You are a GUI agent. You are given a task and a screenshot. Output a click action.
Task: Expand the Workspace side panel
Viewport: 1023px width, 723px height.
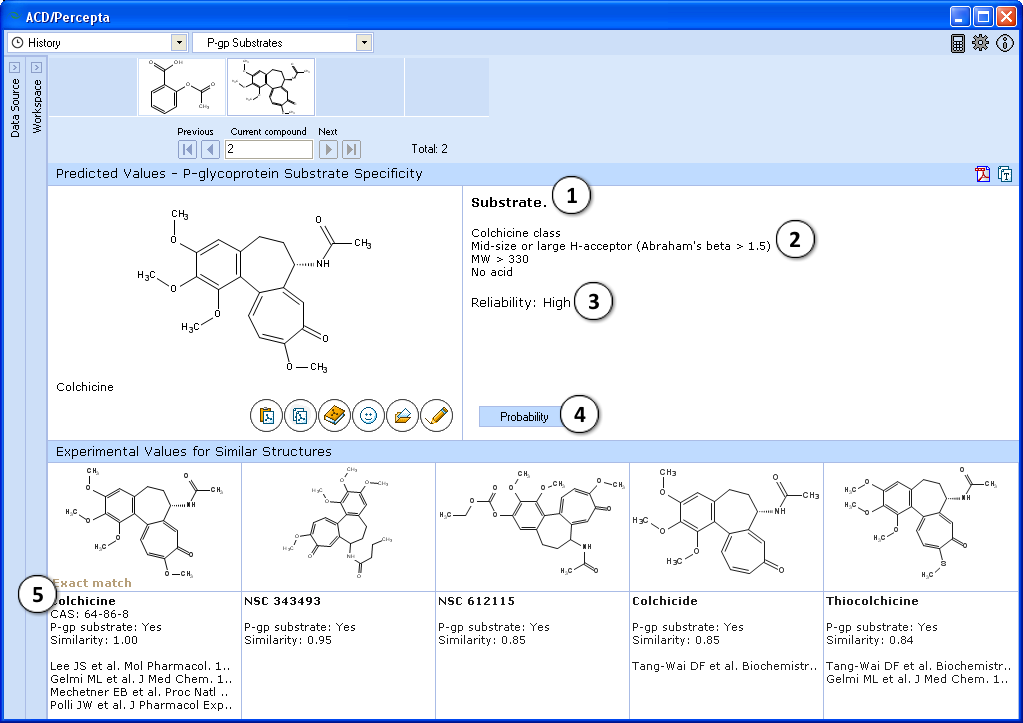[36, 67]
